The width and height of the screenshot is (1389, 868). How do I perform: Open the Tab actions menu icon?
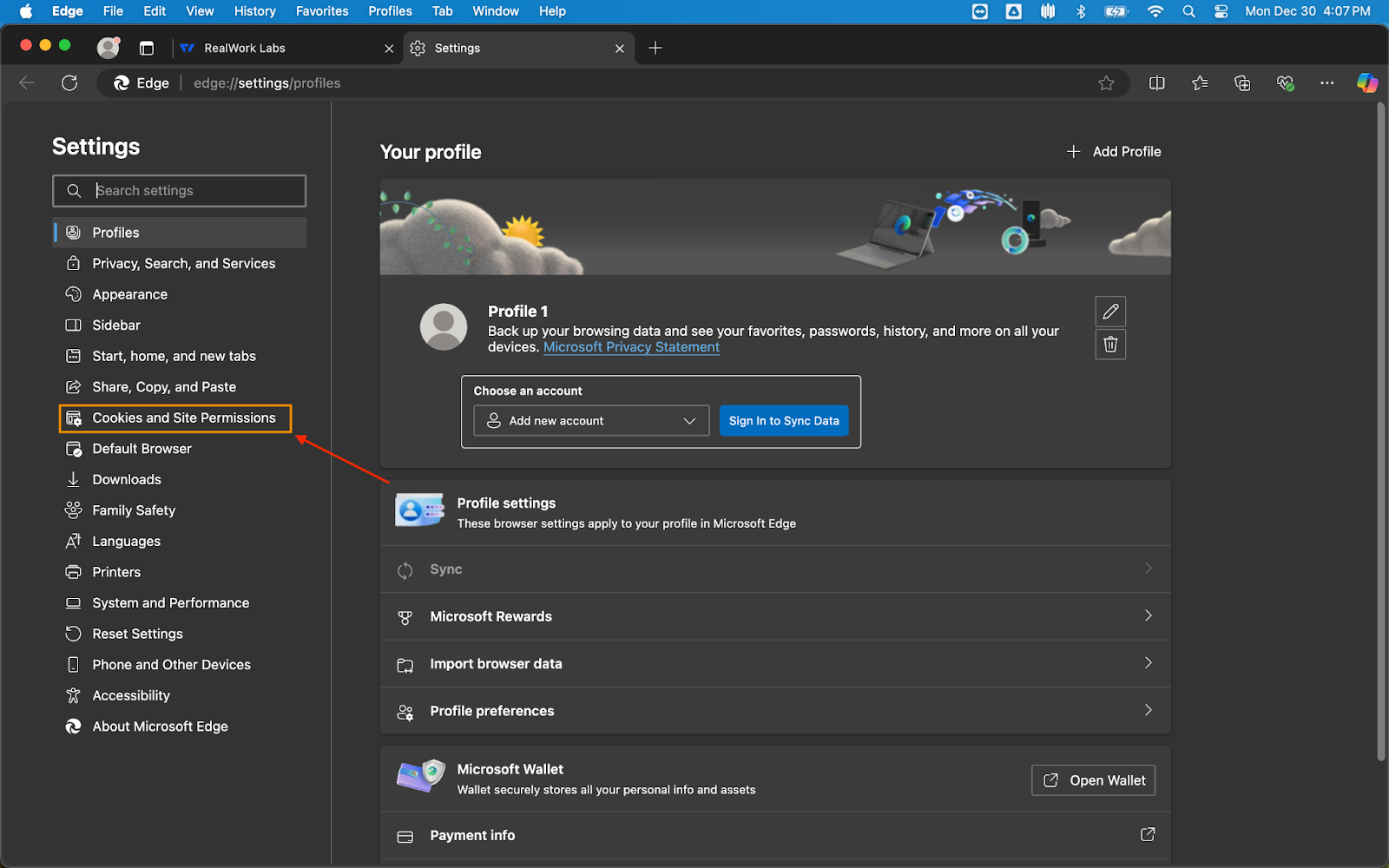coord(147,49)
